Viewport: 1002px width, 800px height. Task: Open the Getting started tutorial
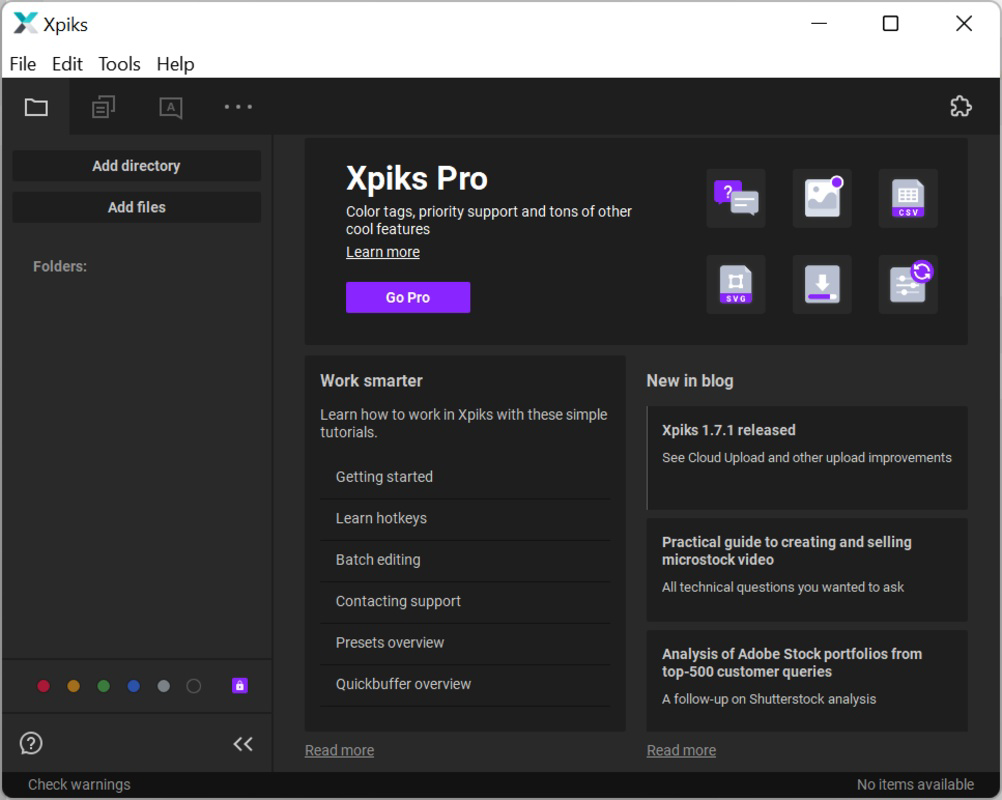pos(465,477)
